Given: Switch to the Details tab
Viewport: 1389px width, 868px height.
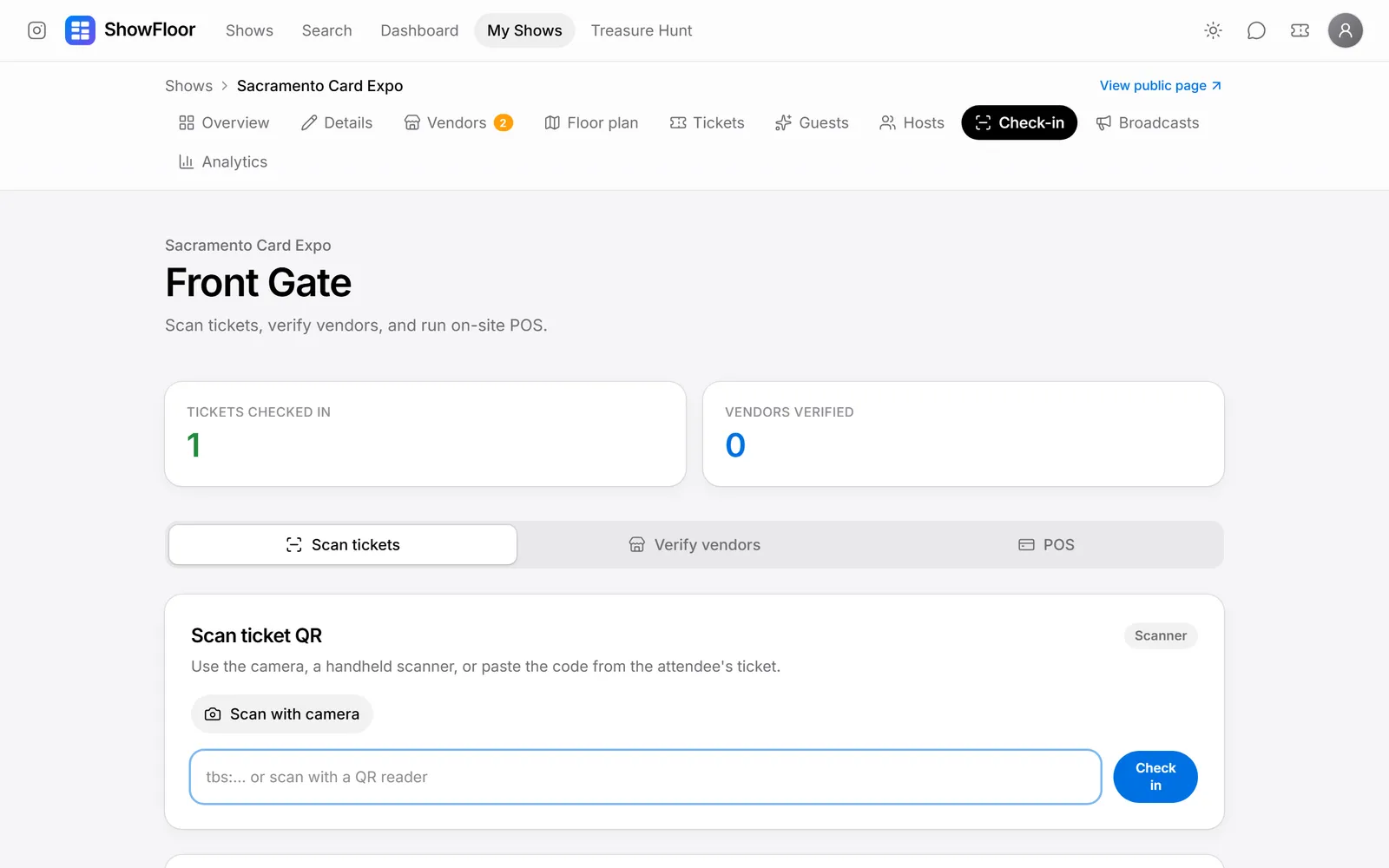Looking at the screenshot, I should pos(337,122).
